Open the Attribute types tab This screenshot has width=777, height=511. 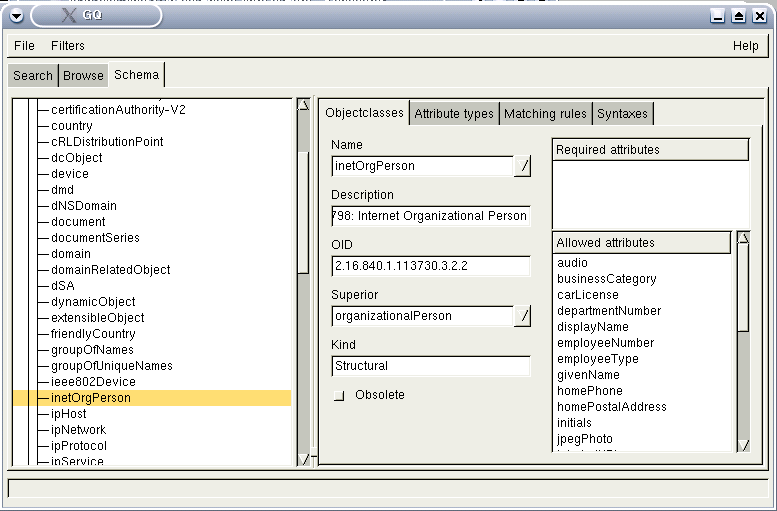(x=454, y=114)
